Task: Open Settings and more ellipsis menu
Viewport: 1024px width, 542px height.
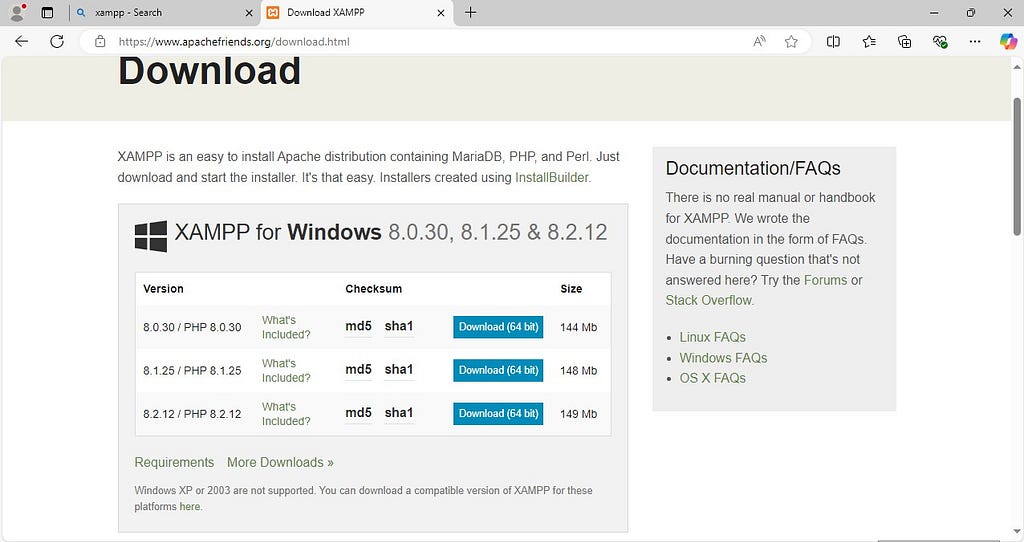Action: pyautogui.click(x=975, y=42)
